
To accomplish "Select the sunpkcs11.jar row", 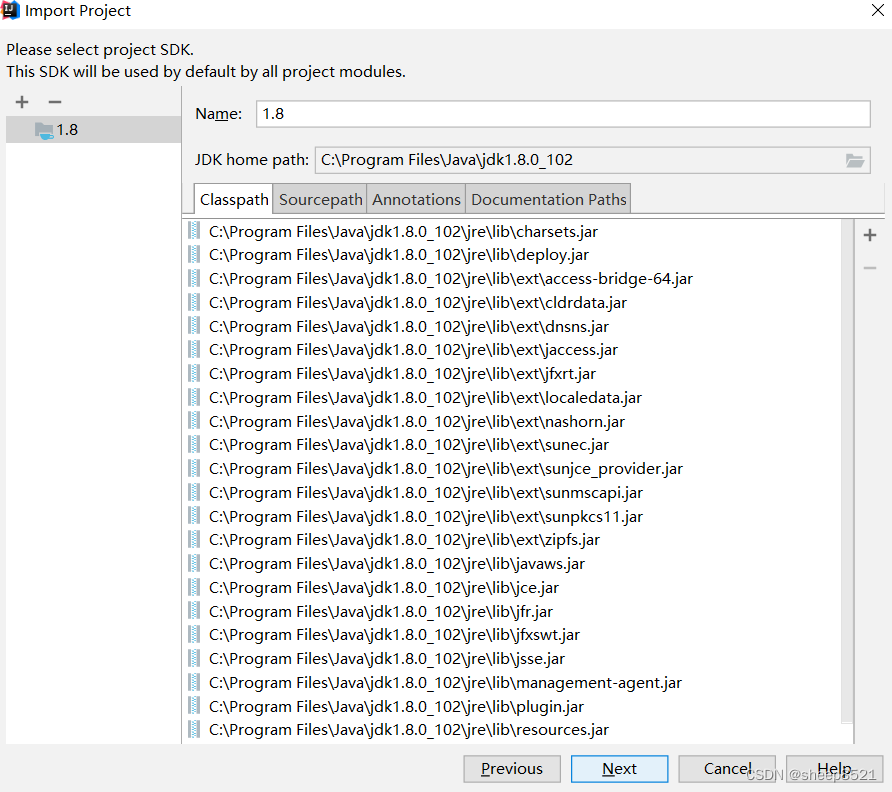I will tap(512, 517).
